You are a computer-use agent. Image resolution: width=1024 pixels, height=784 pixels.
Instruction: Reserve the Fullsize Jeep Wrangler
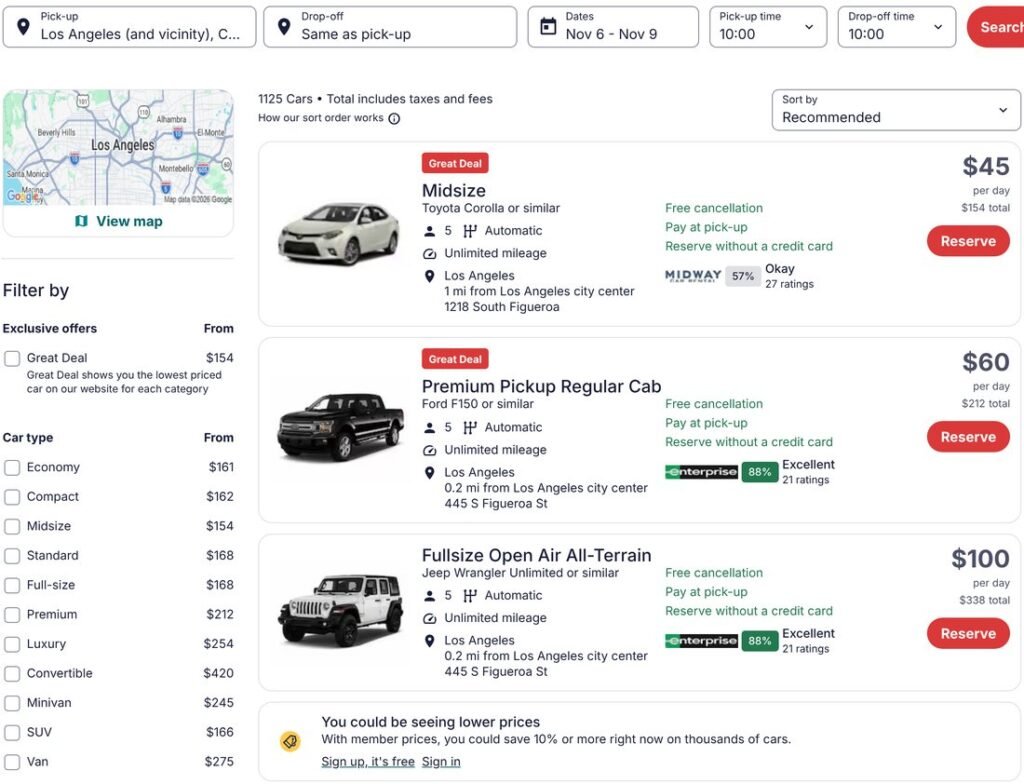[x=968, y=633]
